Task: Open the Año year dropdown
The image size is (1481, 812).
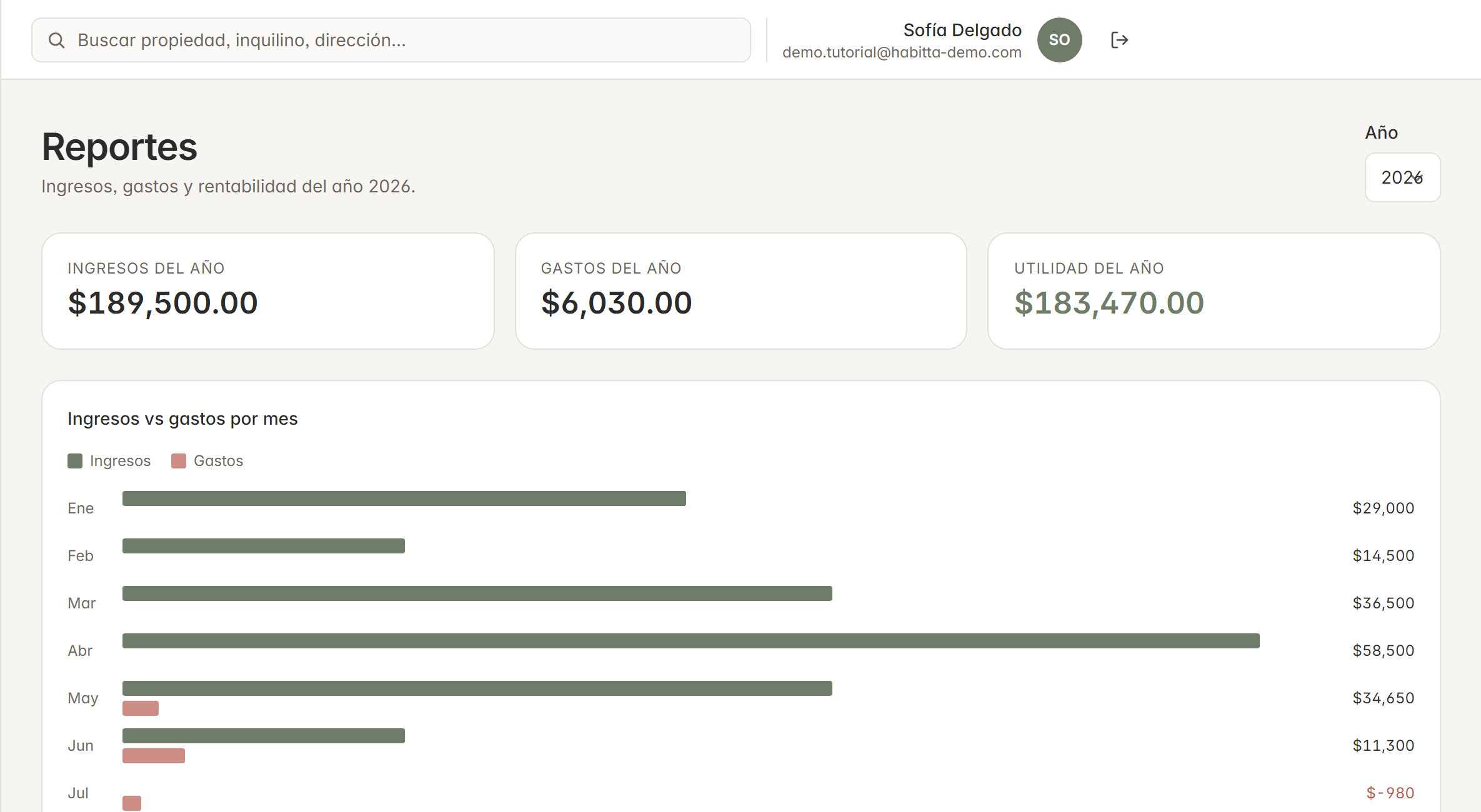Action: [1402, 177]
